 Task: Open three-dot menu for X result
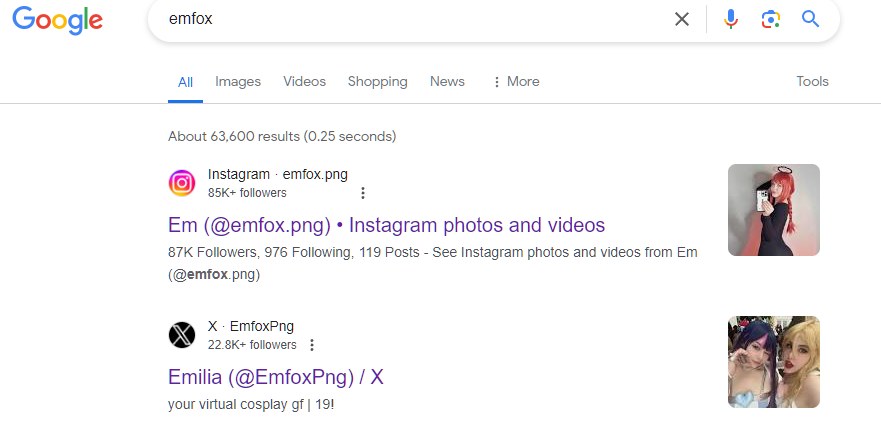point(312,345)
